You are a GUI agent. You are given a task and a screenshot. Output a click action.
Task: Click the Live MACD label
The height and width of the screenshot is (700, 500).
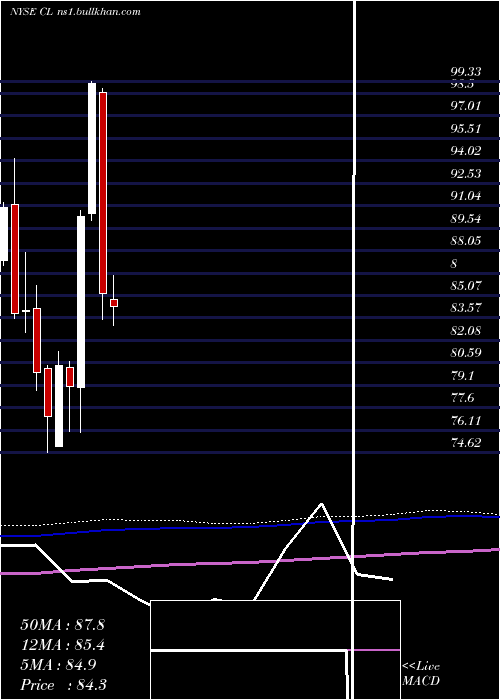click(x=421, y=673)
